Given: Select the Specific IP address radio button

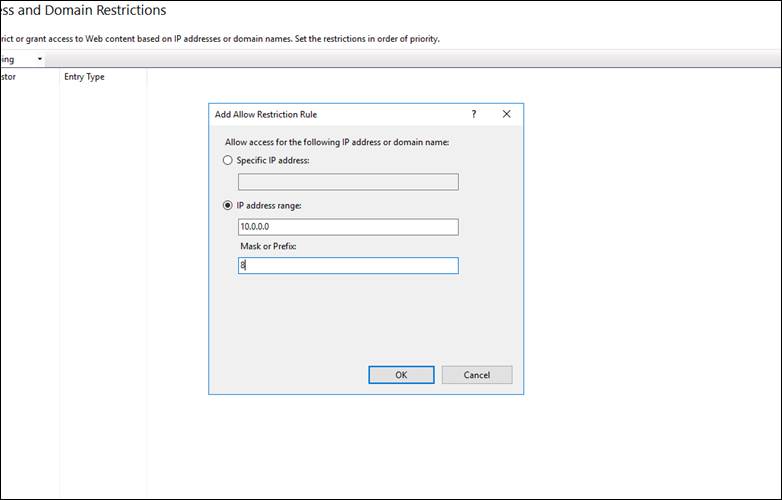Looking at the screenshot, I should pyautogui.click(x=228, y=161).
